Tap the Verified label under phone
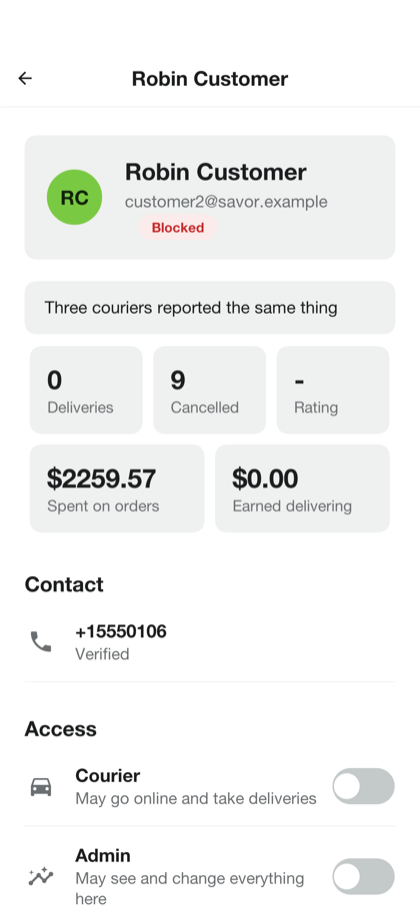 click(x=102, y=655)
